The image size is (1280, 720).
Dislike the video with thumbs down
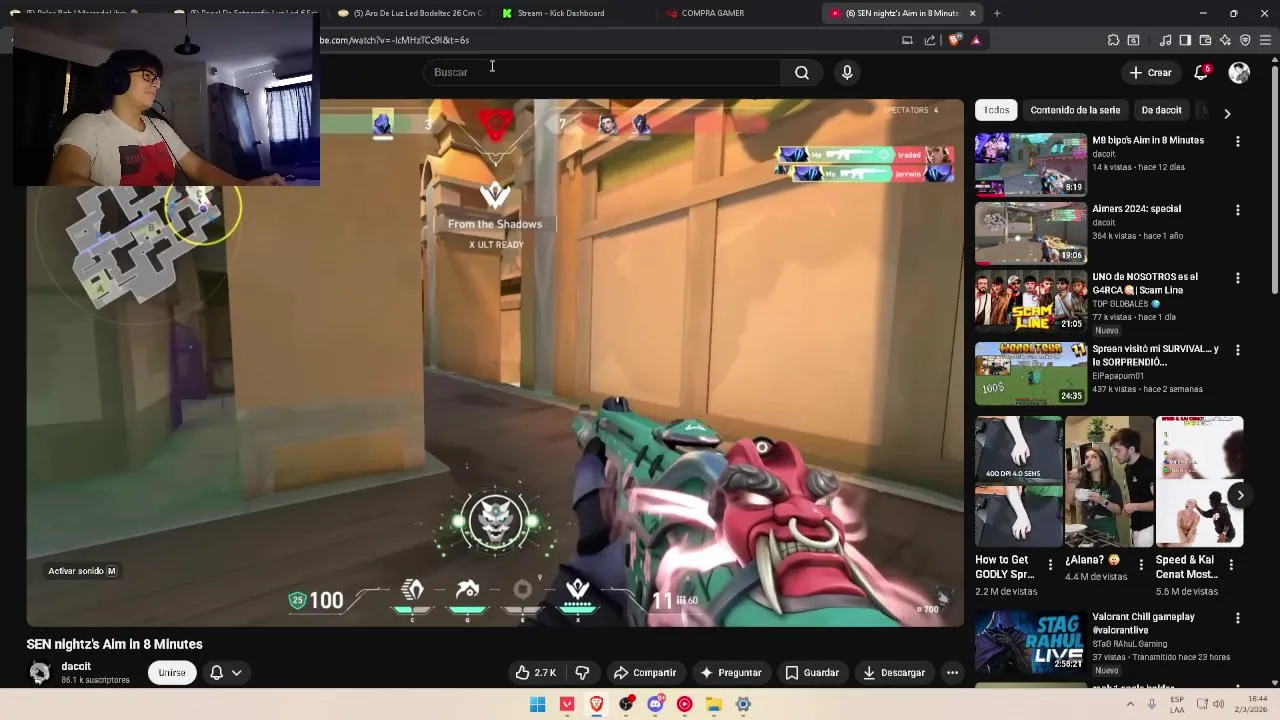pyautogui.click(x=582, y=673)
